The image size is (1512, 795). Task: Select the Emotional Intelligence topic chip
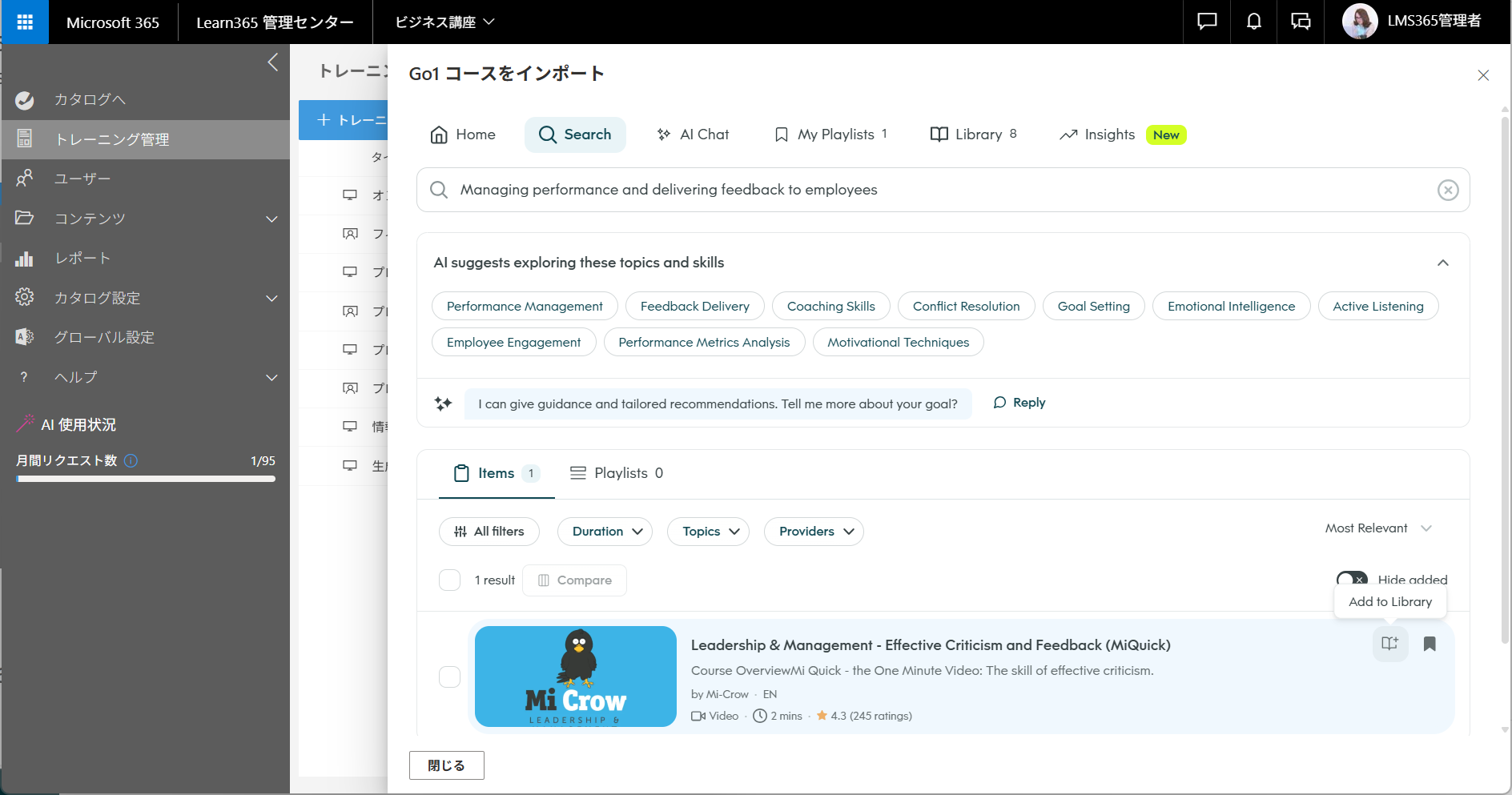pos(1232,306)
